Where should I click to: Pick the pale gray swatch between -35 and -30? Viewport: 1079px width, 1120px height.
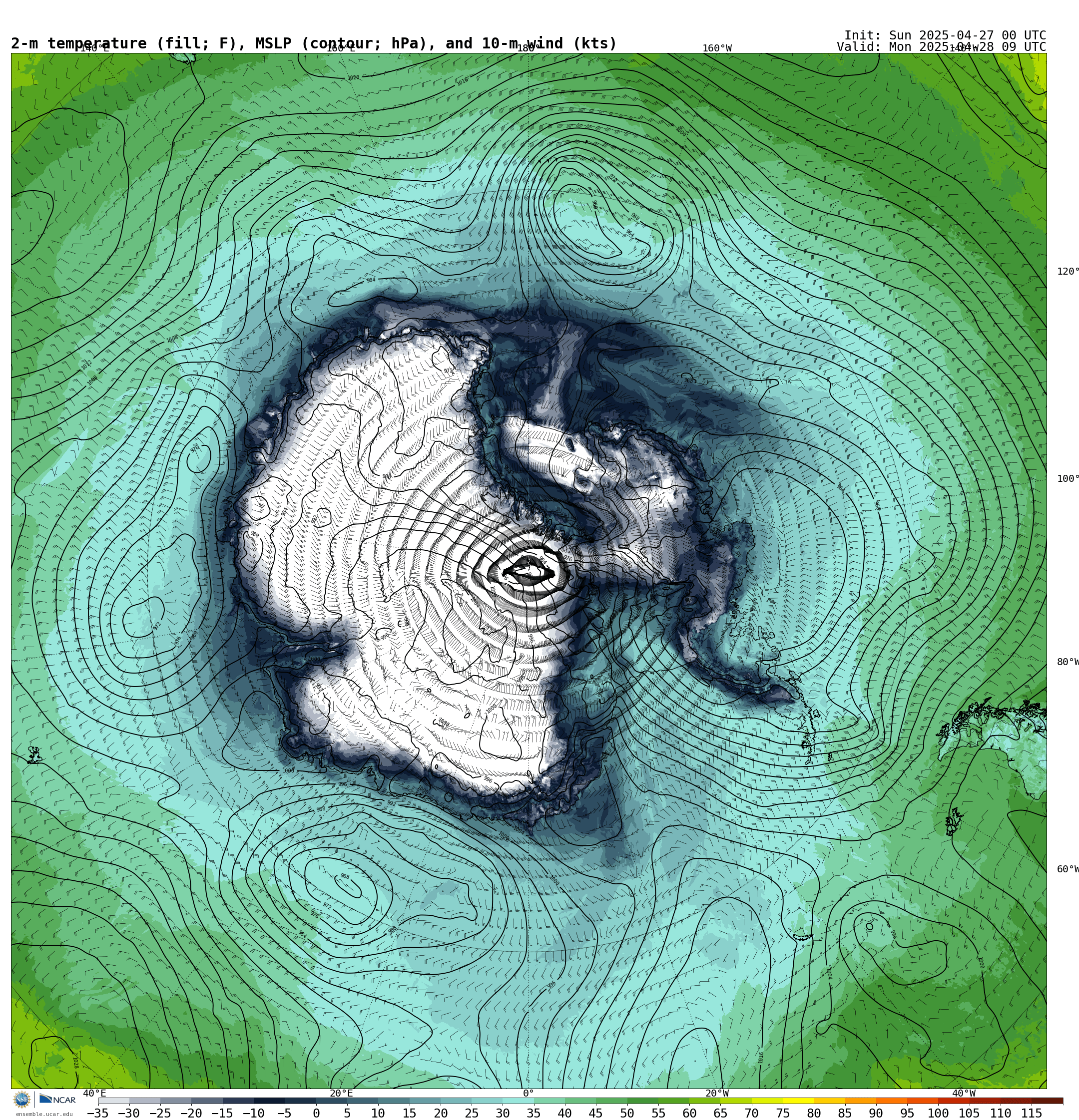click(113, 1101)
